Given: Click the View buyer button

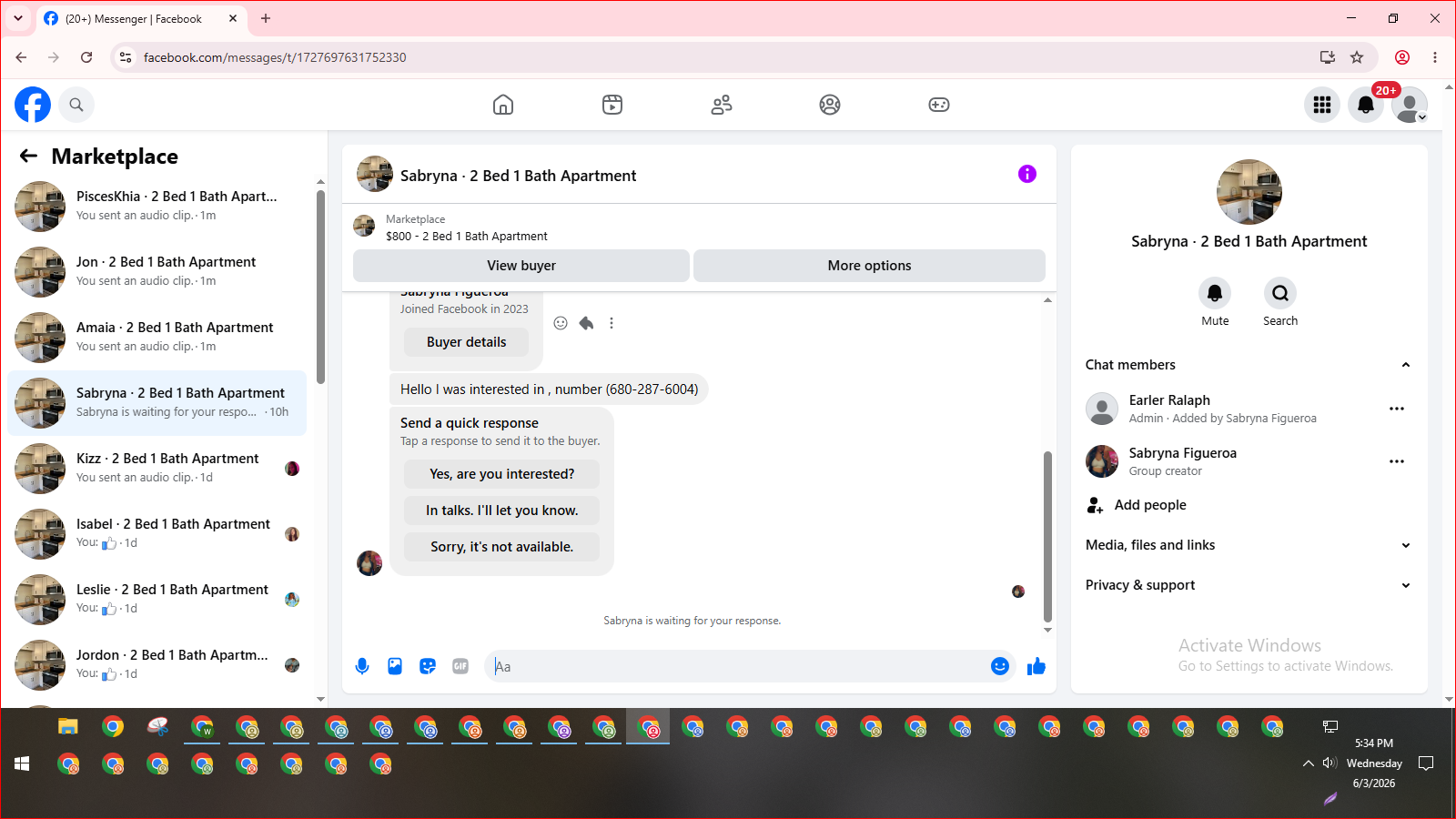Looking at the screenshot, I should point(521,266).
